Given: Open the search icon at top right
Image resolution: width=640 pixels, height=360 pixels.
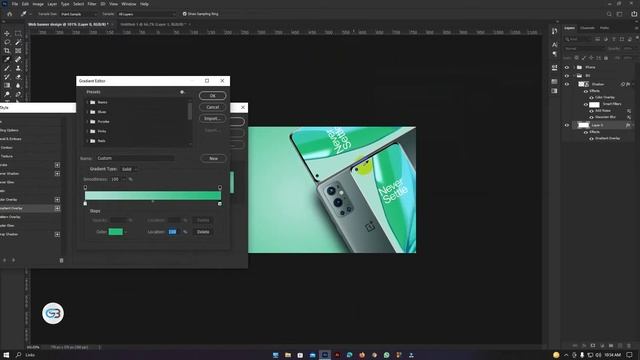Looking at the screenshot, I should (x=609, y=14).
